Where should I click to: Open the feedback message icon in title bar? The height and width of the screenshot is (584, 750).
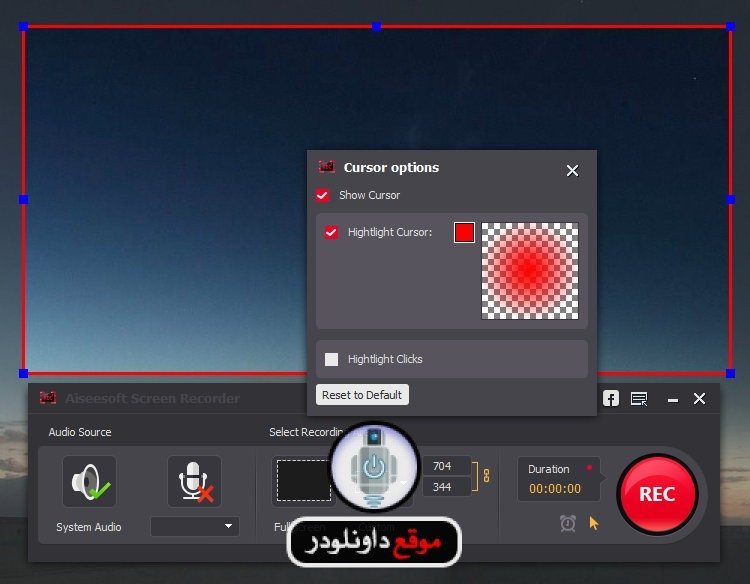[x=639, y=399]
